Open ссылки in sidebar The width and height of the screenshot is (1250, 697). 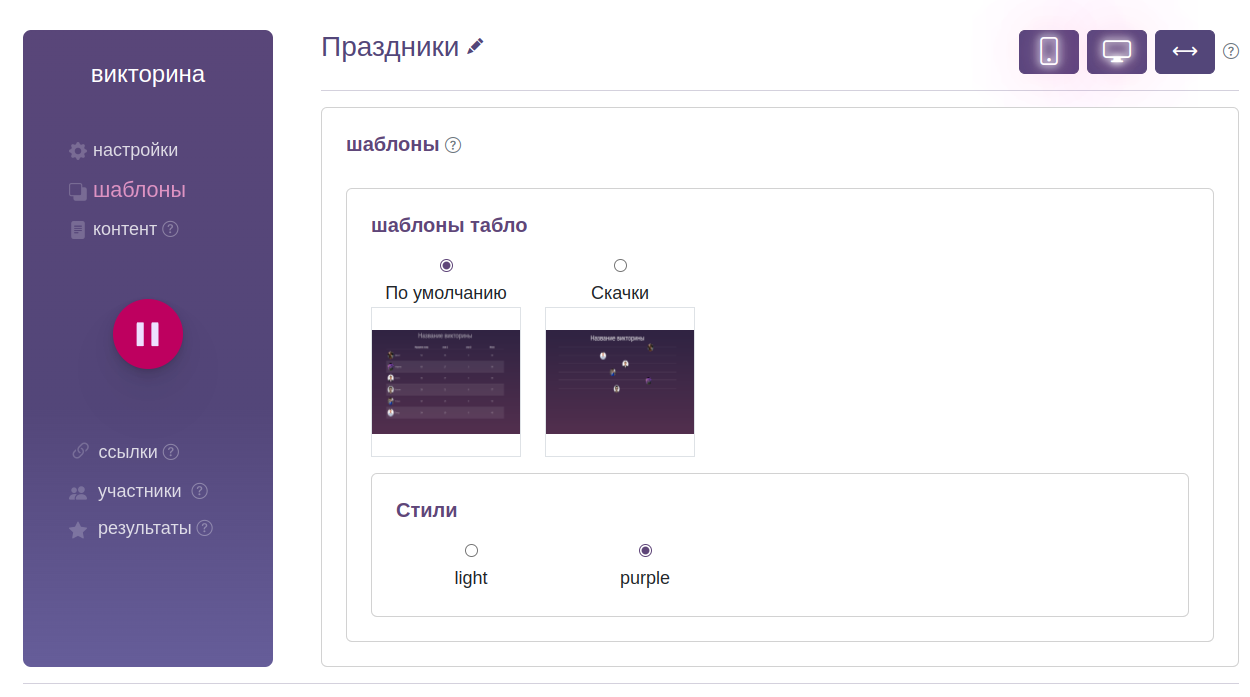pos(128,452)
